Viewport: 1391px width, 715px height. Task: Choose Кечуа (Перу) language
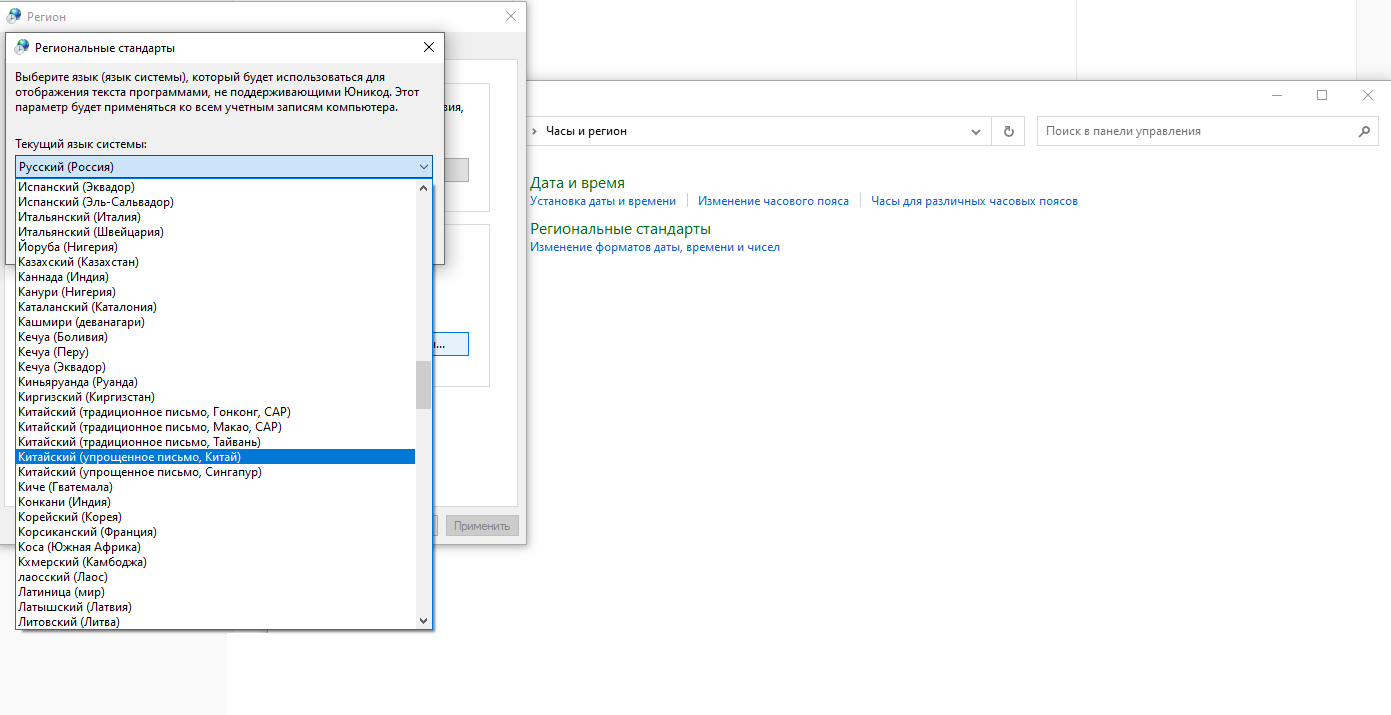click(x=215, y=352)
